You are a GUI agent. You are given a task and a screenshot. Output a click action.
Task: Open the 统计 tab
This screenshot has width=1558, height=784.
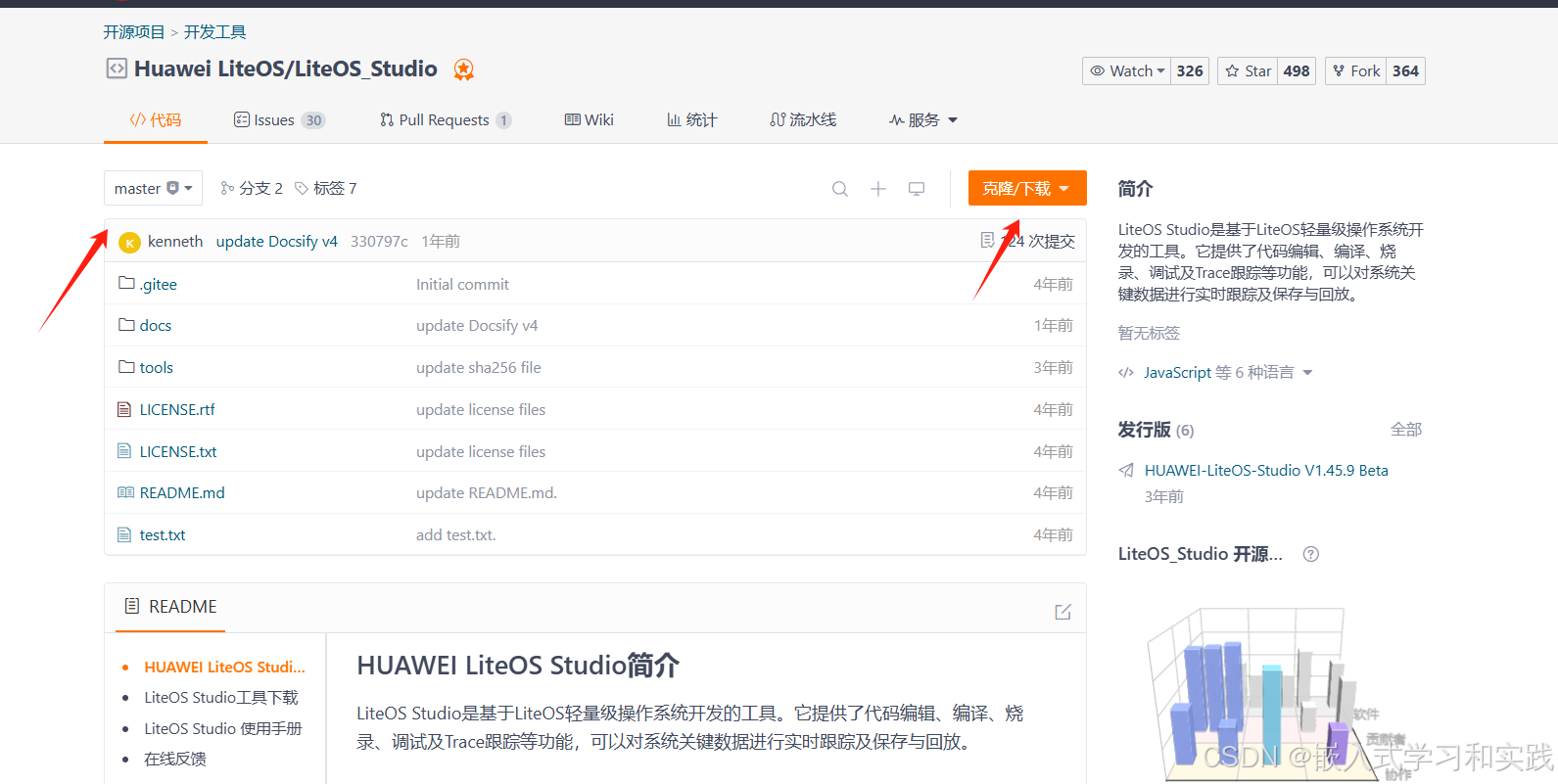tap(691, 119)
